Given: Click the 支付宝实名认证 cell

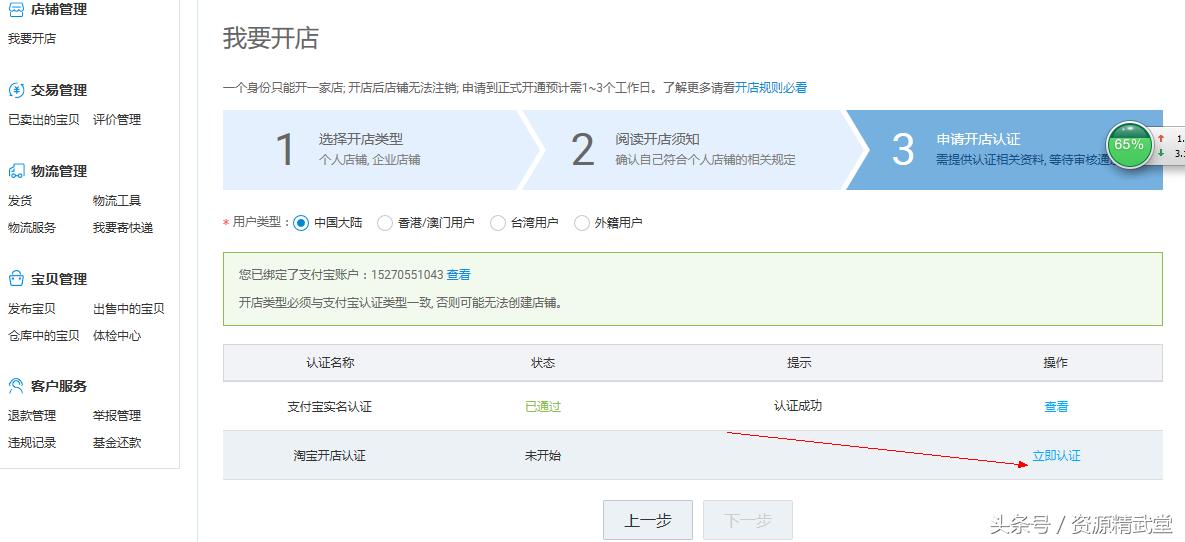Looking at the screenshot, I should pos(330,407).
